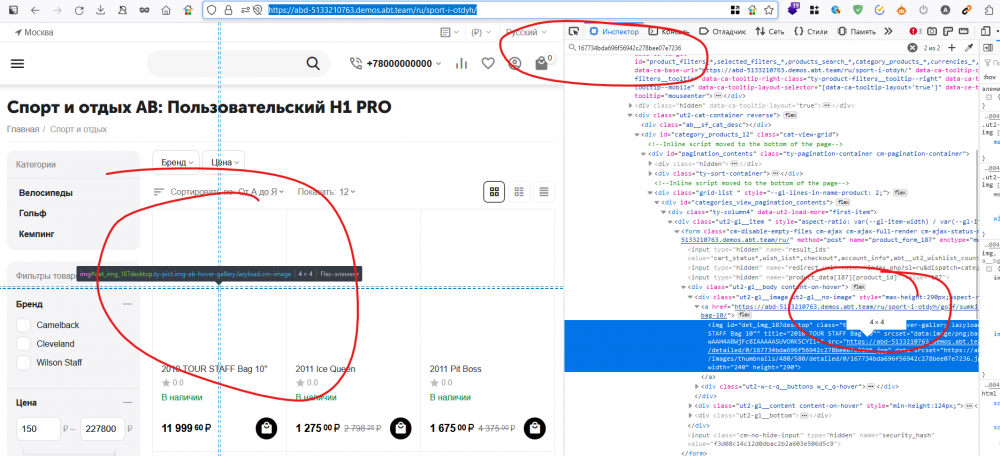Open the wishlist heart icon

point(488,64)
